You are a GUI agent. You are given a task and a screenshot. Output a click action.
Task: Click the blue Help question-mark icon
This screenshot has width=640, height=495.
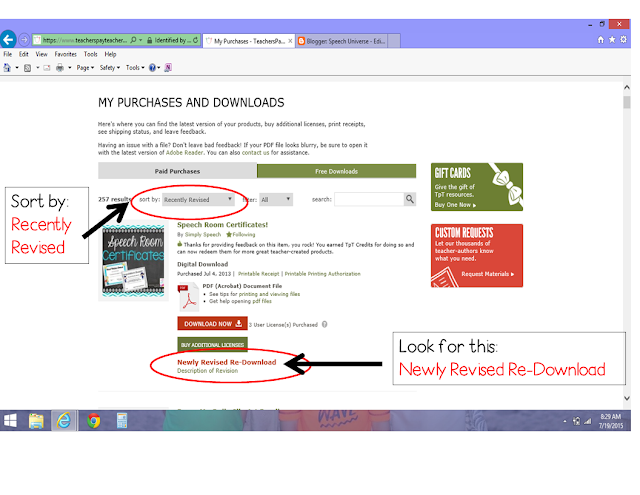tap(152, 68)
